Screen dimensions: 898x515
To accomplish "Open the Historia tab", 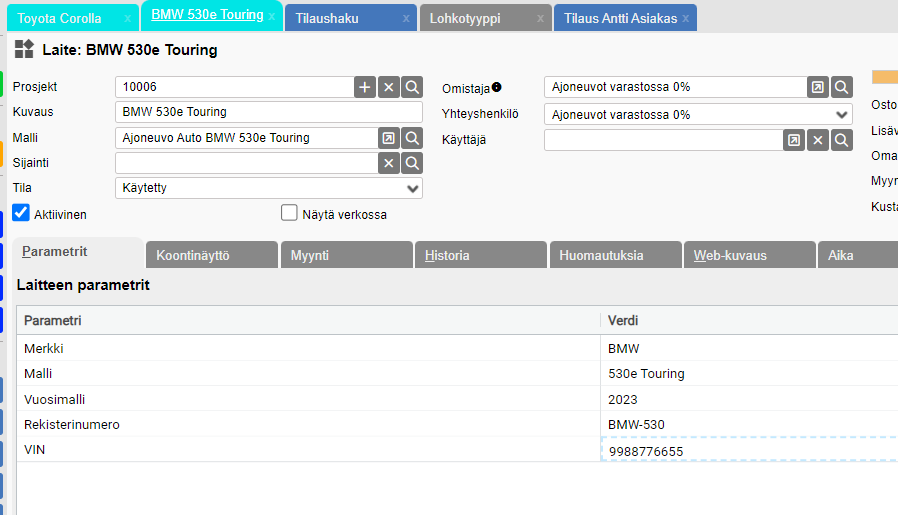I will pos(481,255).
